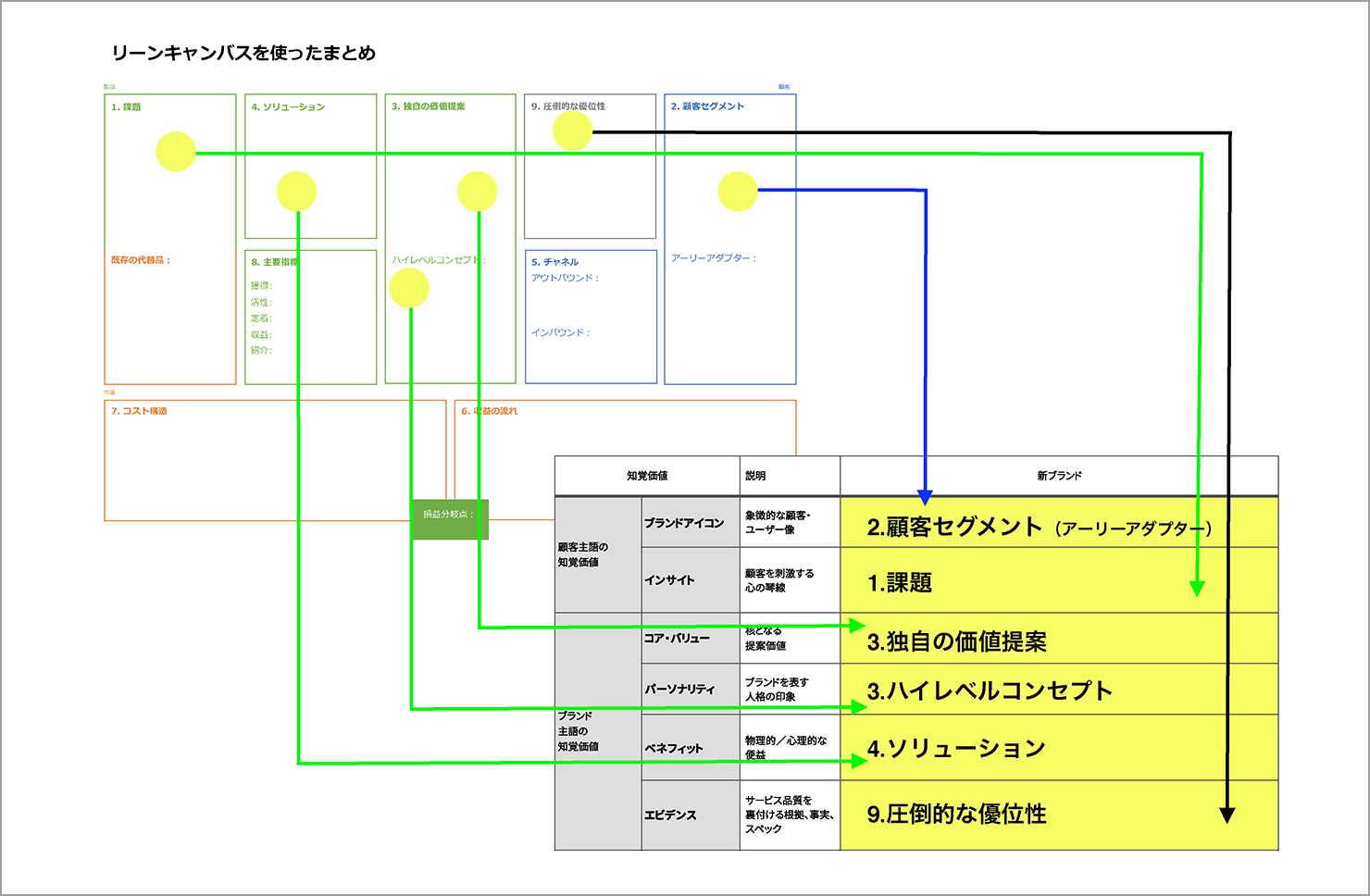Click the '7. コスト構造' box heading
Screen dimensions: 1370x896
click(x=139, y=411)
